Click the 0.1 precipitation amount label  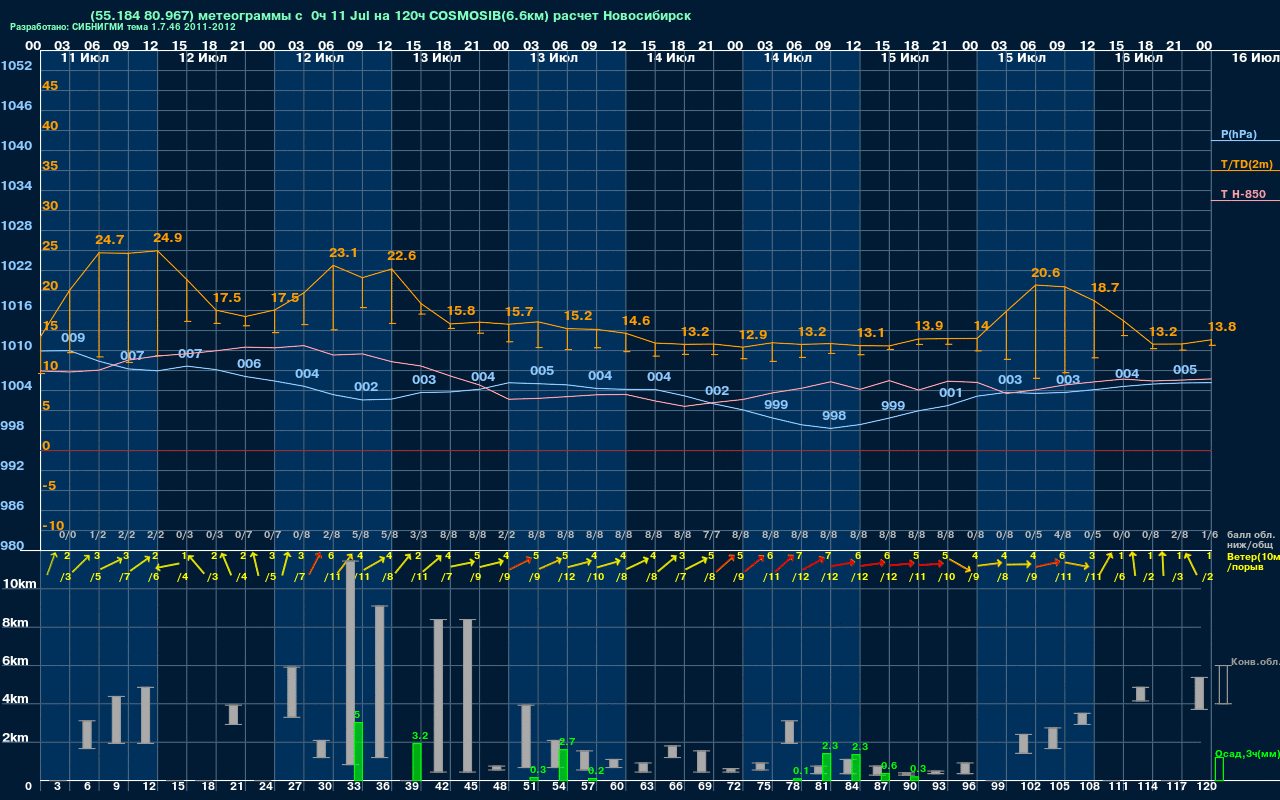click(800, 771)
